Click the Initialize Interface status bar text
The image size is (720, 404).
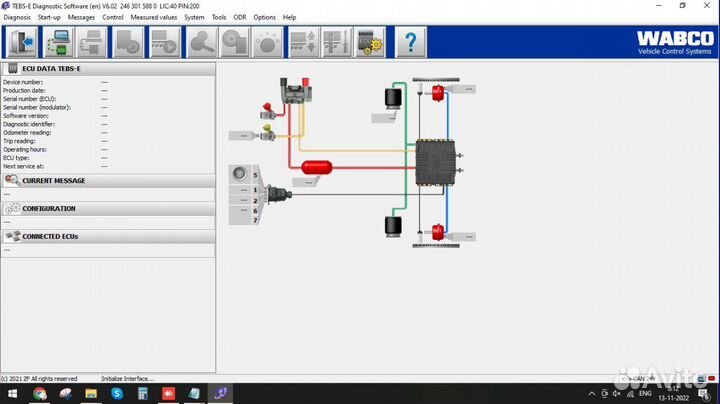[x=127, y=379]
